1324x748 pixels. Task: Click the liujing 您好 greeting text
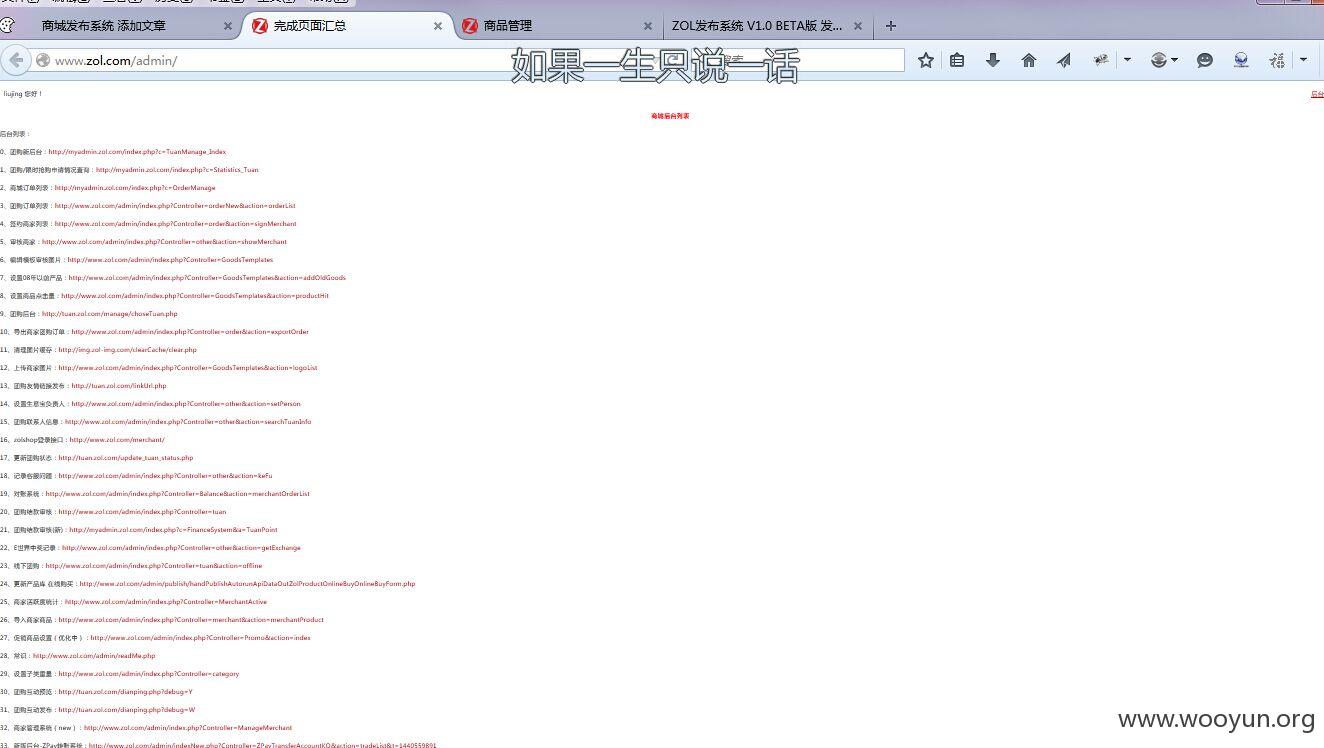[23, 94]
